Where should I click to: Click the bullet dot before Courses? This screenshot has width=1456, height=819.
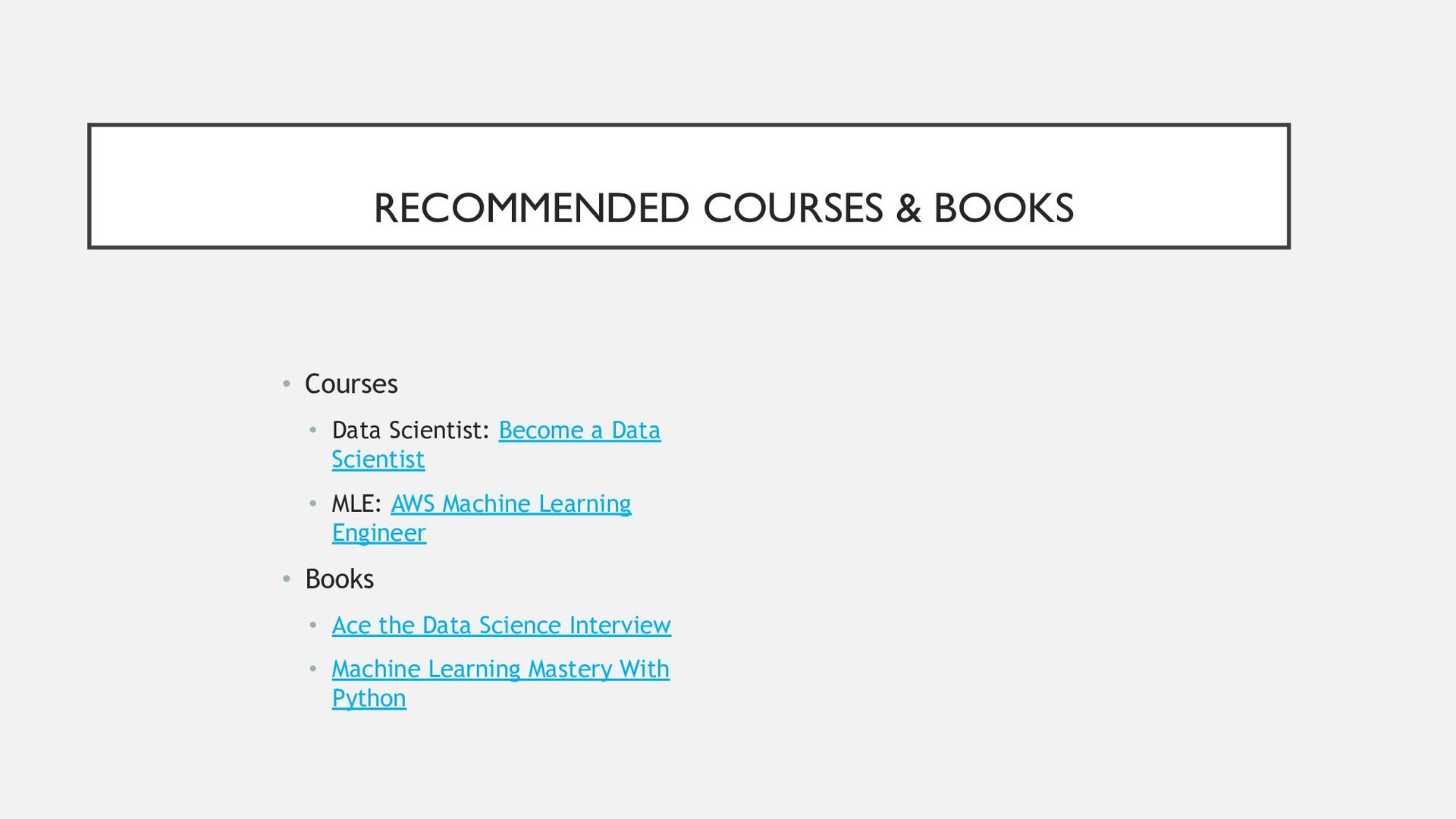coord(287,384)
